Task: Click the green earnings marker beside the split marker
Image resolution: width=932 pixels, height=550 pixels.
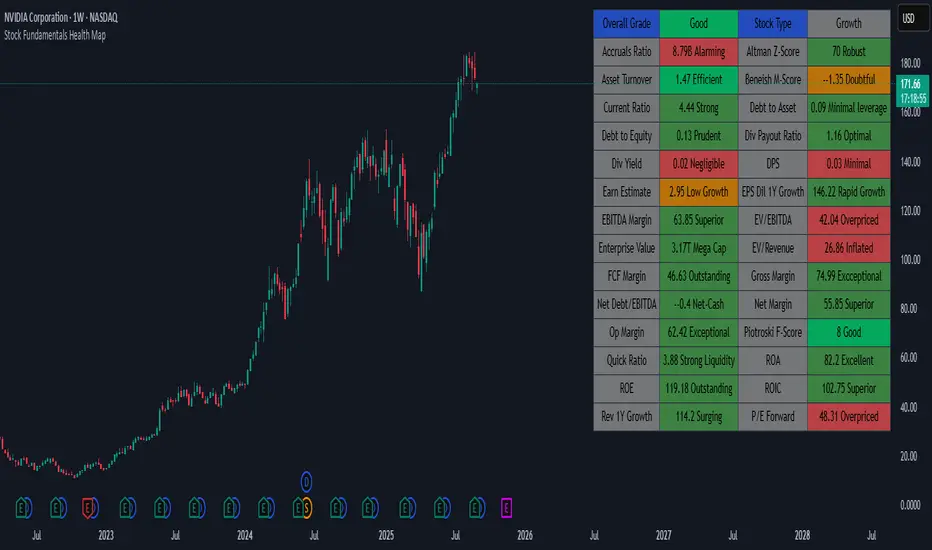Action: pyautogui.click(x=298, y=508)
